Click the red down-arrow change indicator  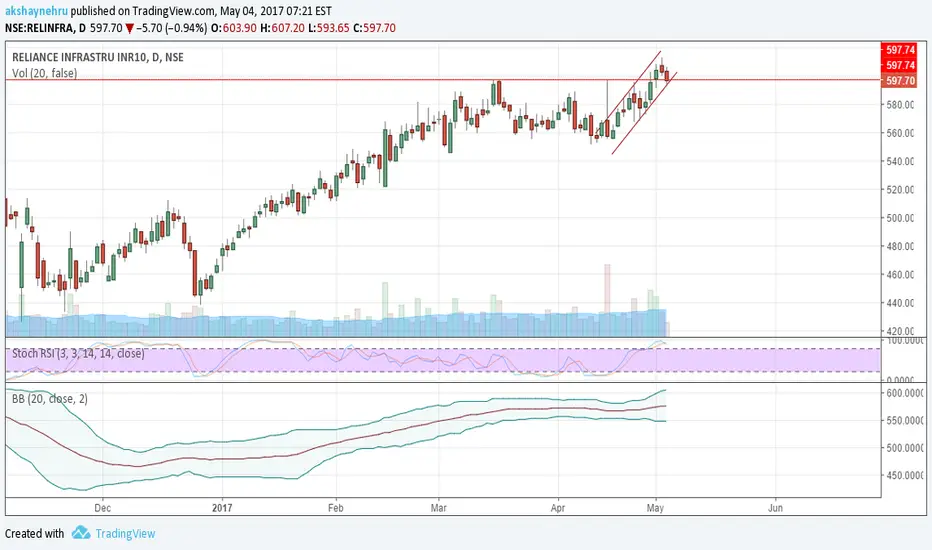129,29
